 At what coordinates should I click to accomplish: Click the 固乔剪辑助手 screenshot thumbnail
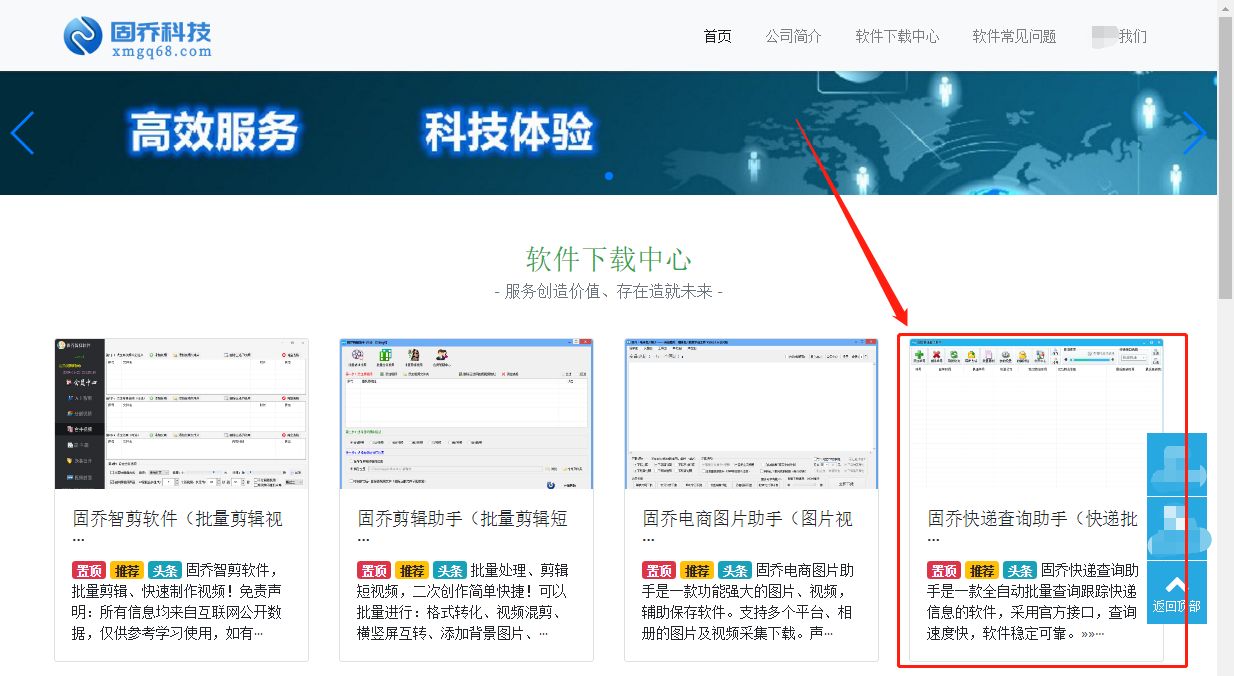click(x=466, y=413)
